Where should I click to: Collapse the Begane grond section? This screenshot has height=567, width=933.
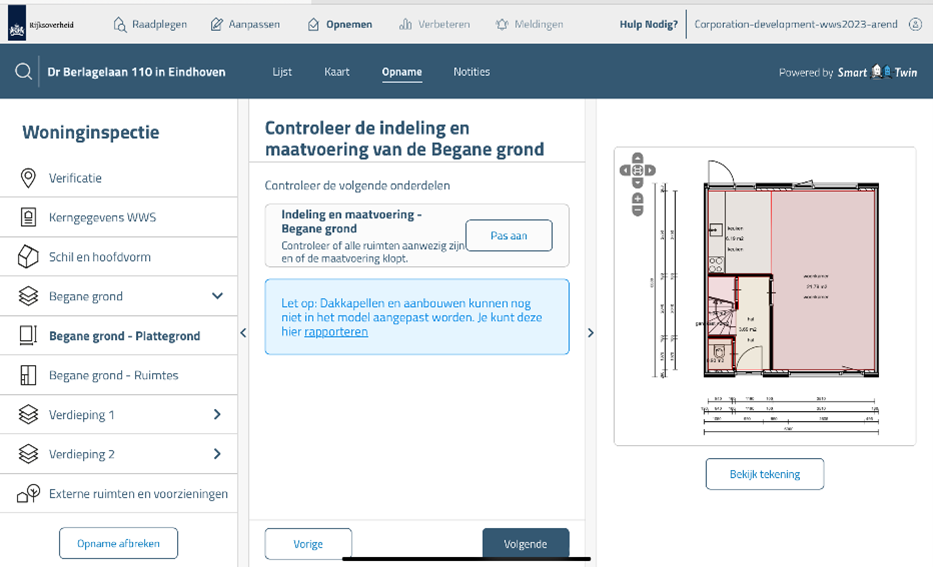coord(217,296)
